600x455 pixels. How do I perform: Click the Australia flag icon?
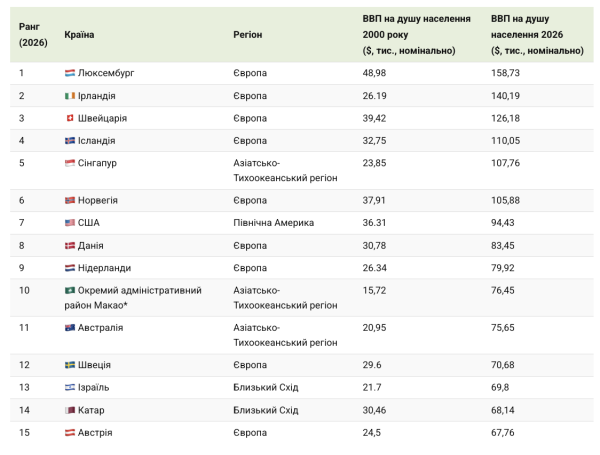(70, 328)
